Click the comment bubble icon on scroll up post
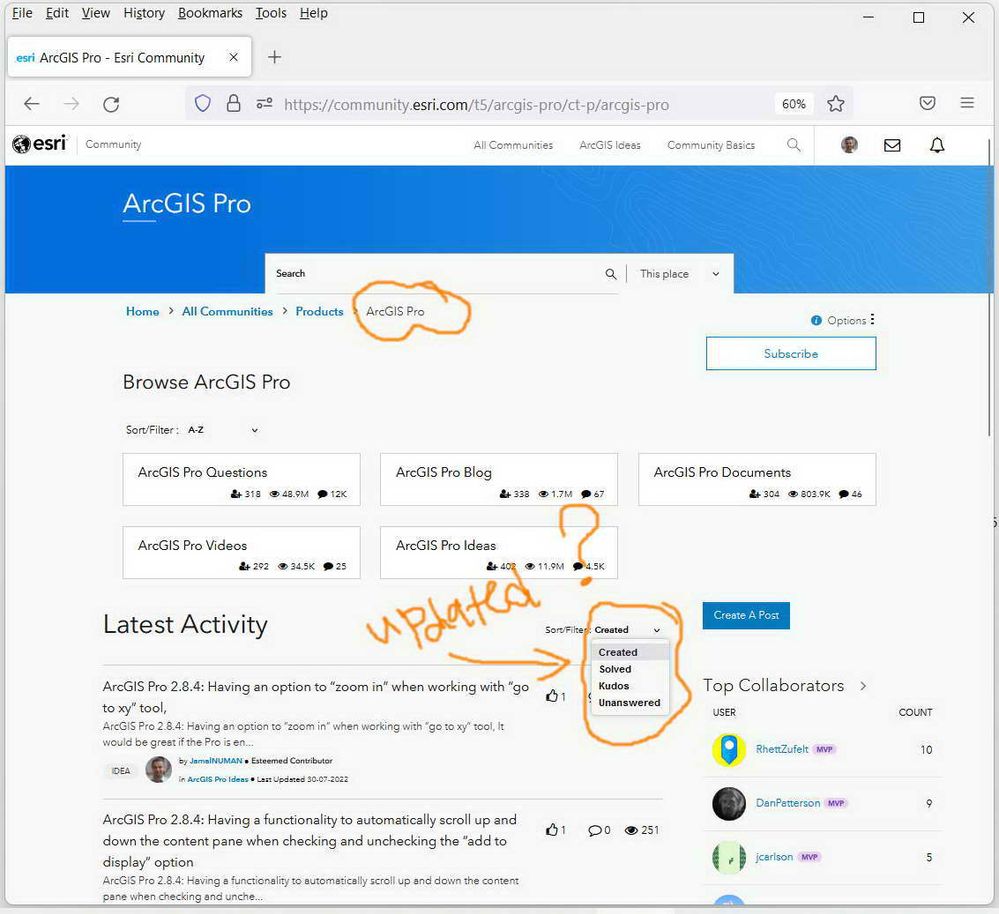Screen dimensions: 999x914 pyautogui.click(x=594, y=830)
